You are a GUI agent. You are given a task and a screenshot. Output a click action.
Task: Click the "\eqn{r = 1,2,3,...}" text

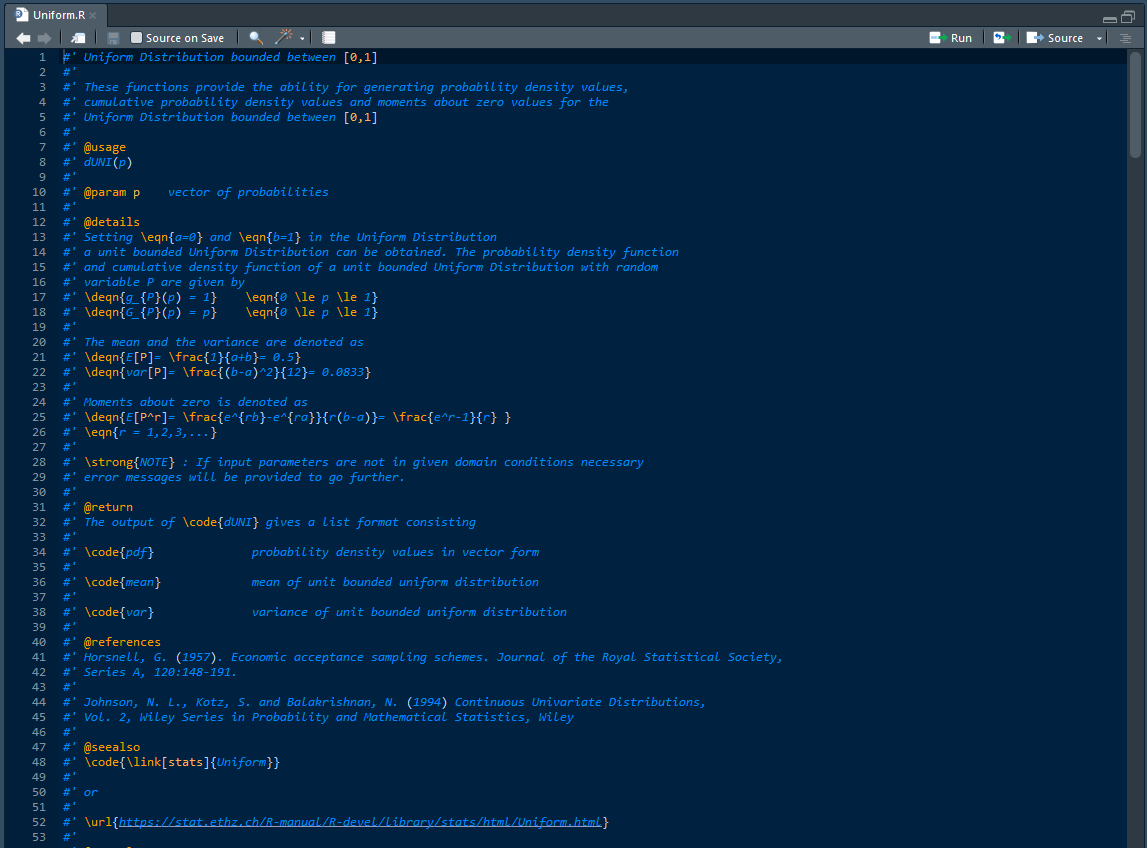click(x=150, y=432)
